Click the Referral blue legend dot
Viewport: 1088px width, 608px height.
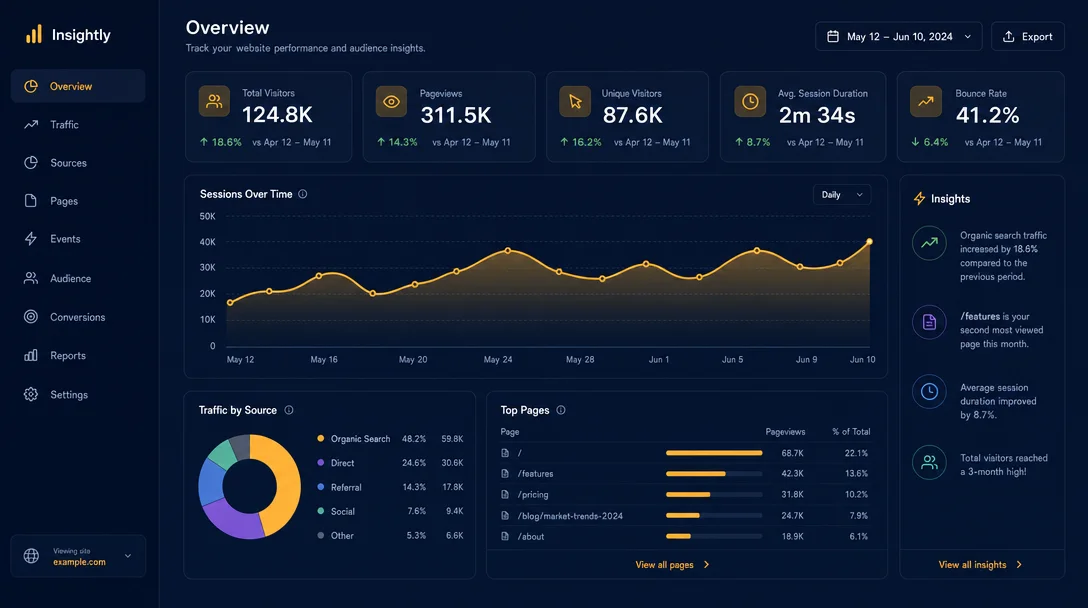click(321, 487)
